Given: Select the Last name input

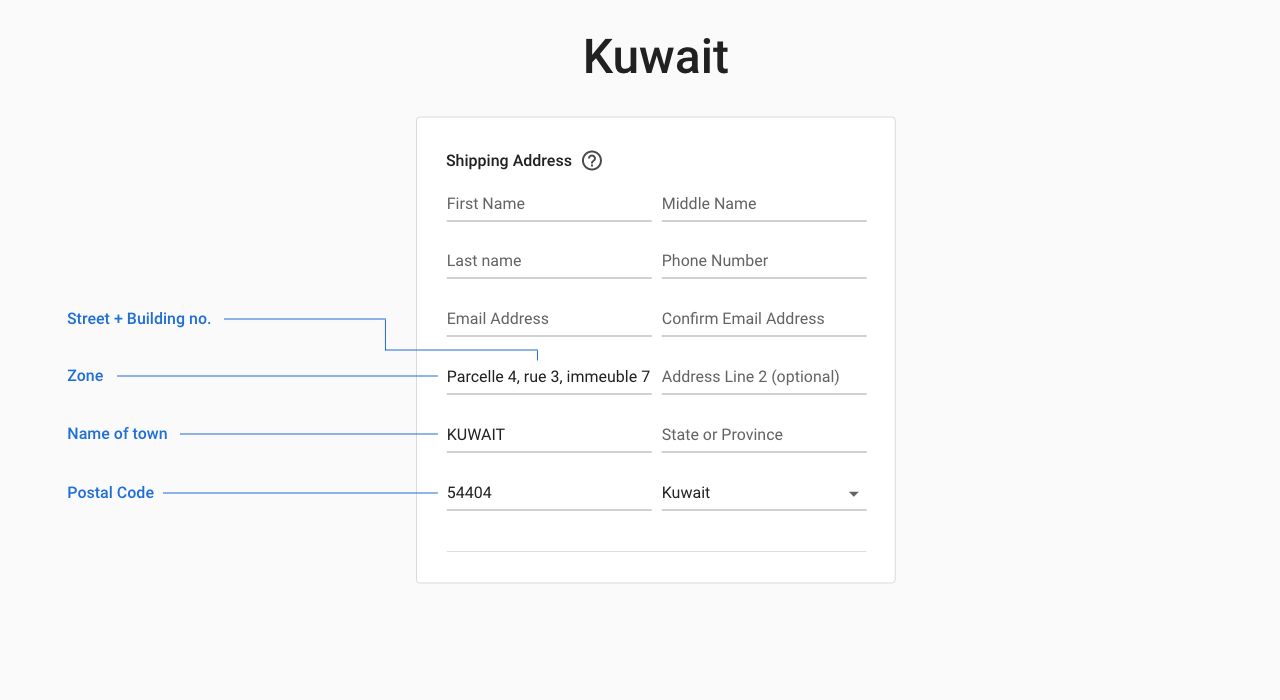Looking at the screenshot, I should click(549, 261).
